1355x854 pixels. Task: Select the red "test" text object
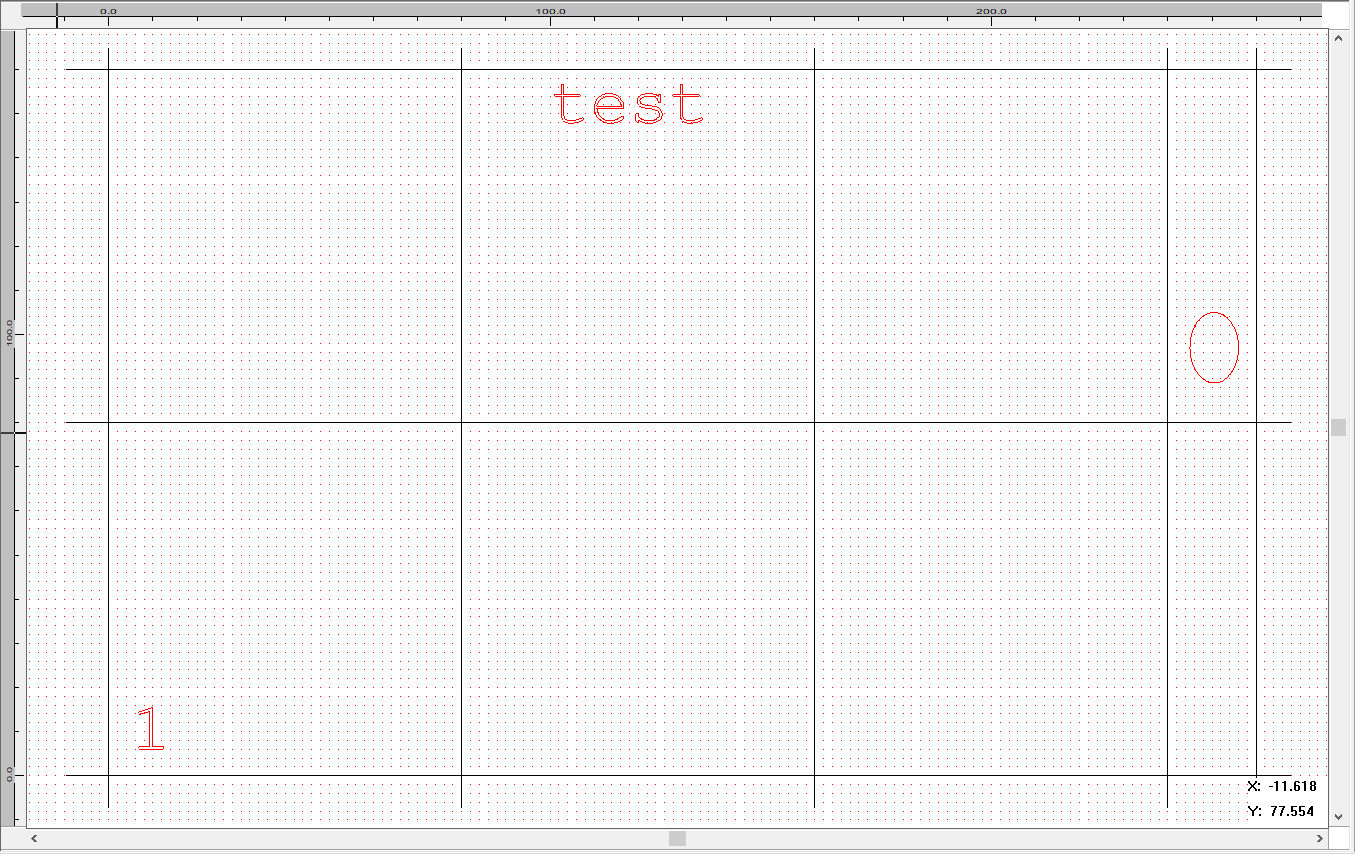click(628, 105)
